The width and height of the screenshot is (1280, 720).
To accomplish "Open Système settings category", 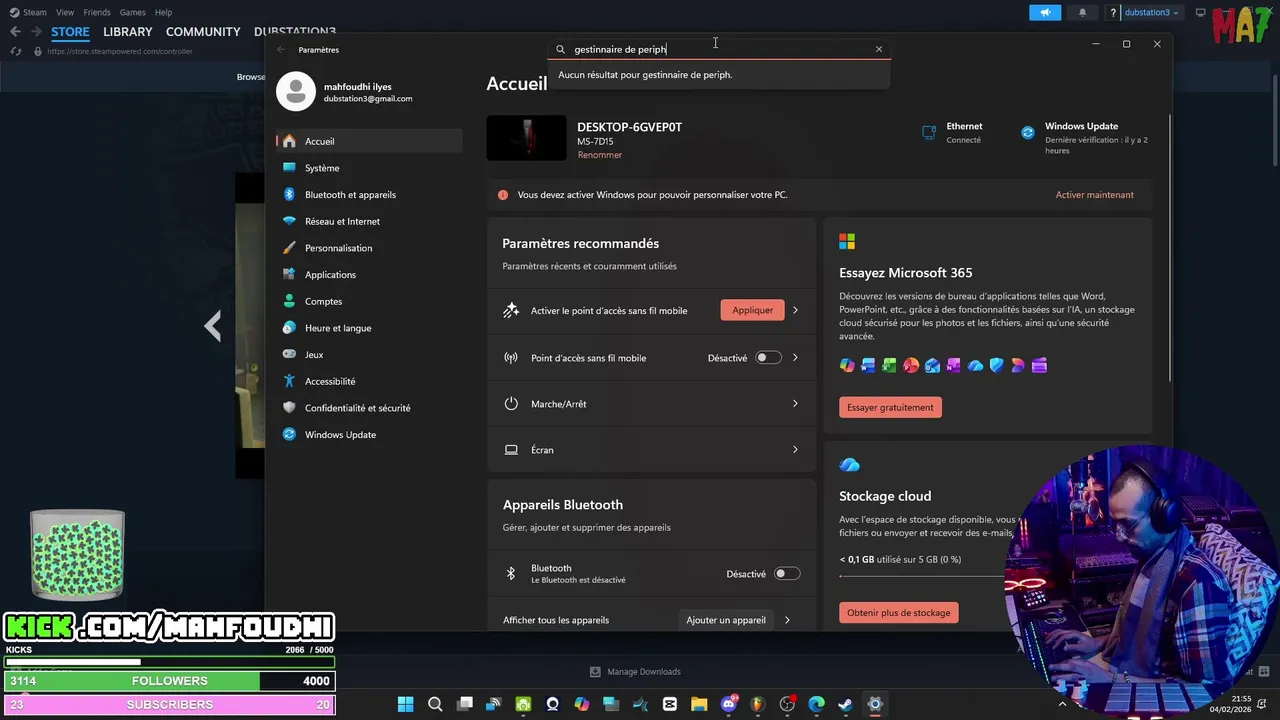I will (x=369, y=168).
